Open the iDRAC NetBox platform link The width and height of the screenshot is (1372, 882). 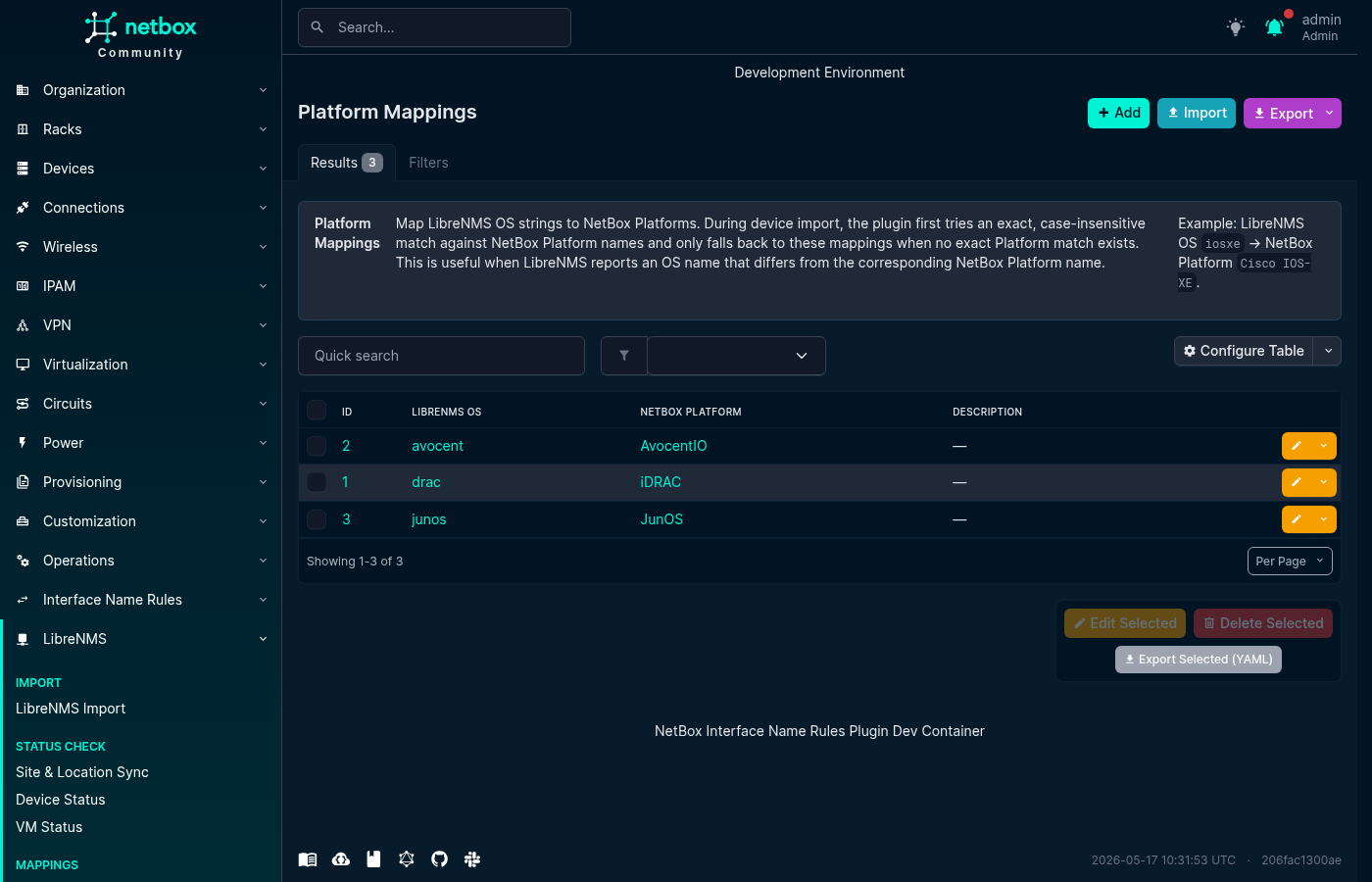coord(661,482)
